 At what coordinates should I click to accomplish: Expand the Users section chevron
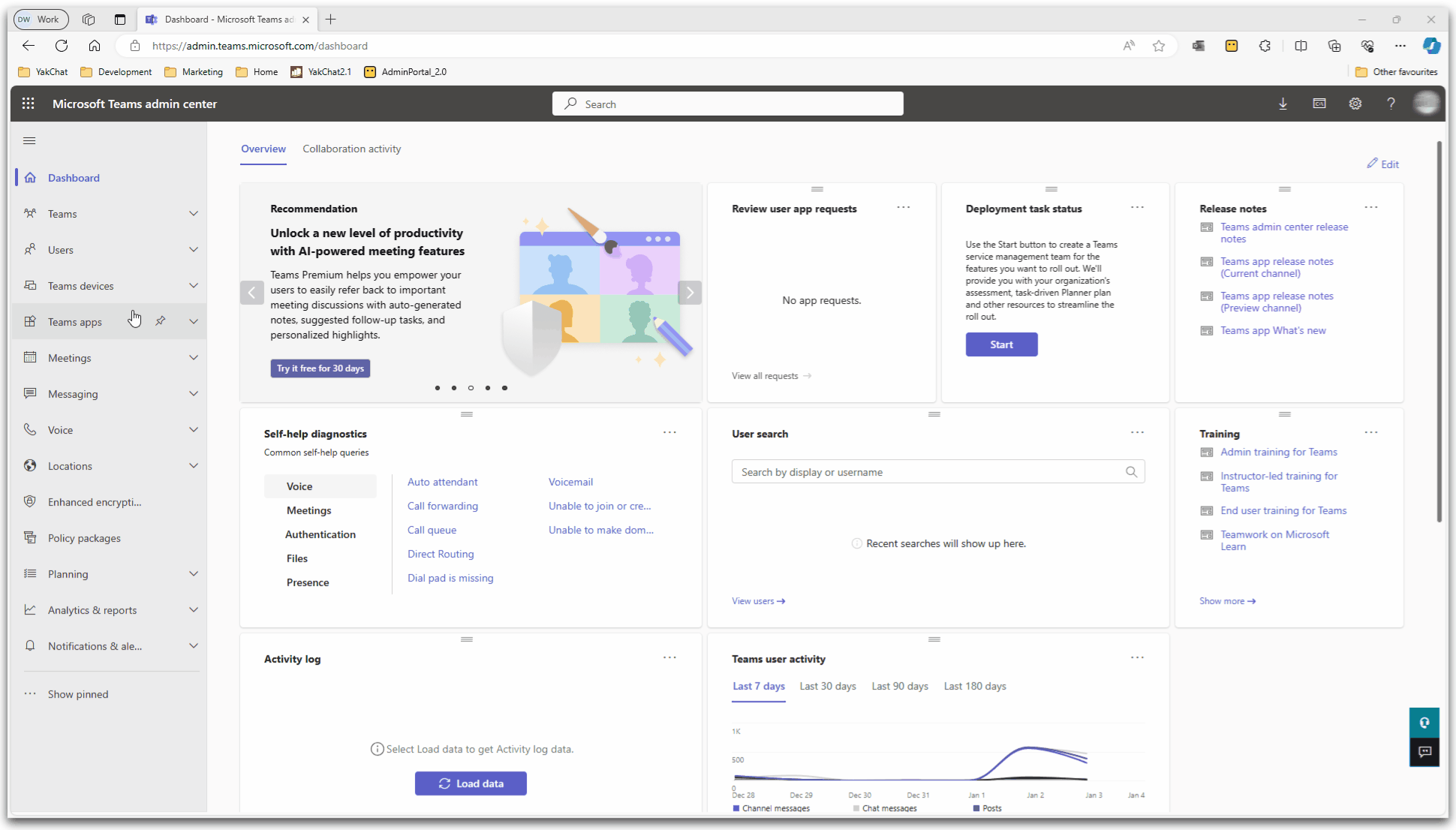pyautogui.click(x=194, y=249)
